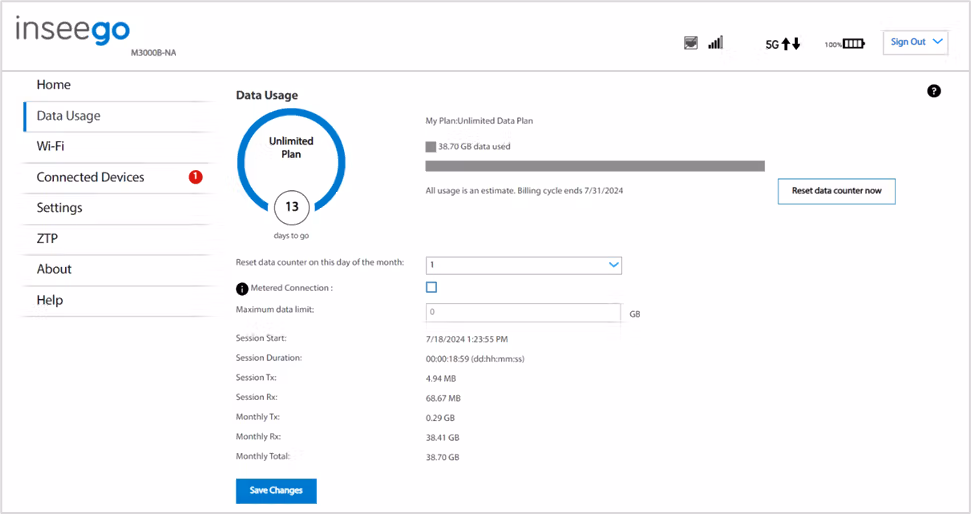
Task: Click the Save Changes button
Action: click(276, 490)
